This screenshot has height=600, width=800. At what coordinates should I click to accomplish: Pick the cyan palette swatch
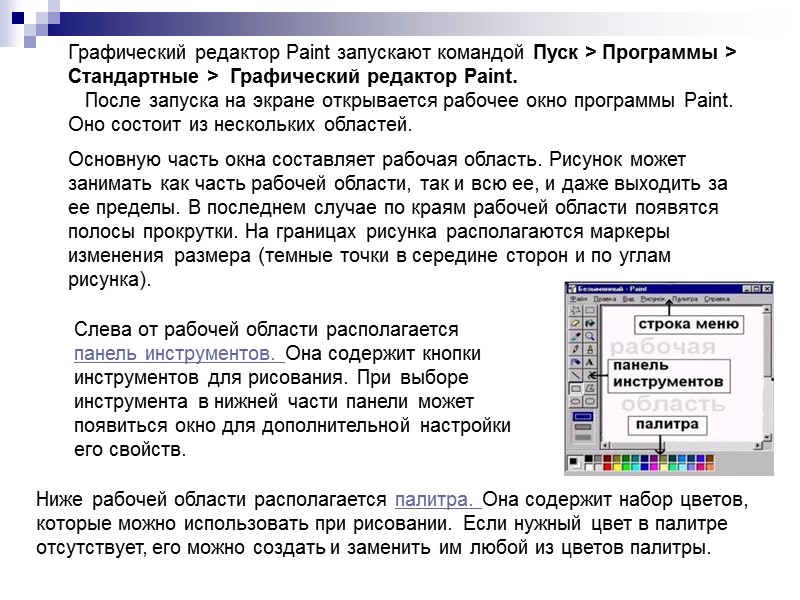click(x=636, y=467)
